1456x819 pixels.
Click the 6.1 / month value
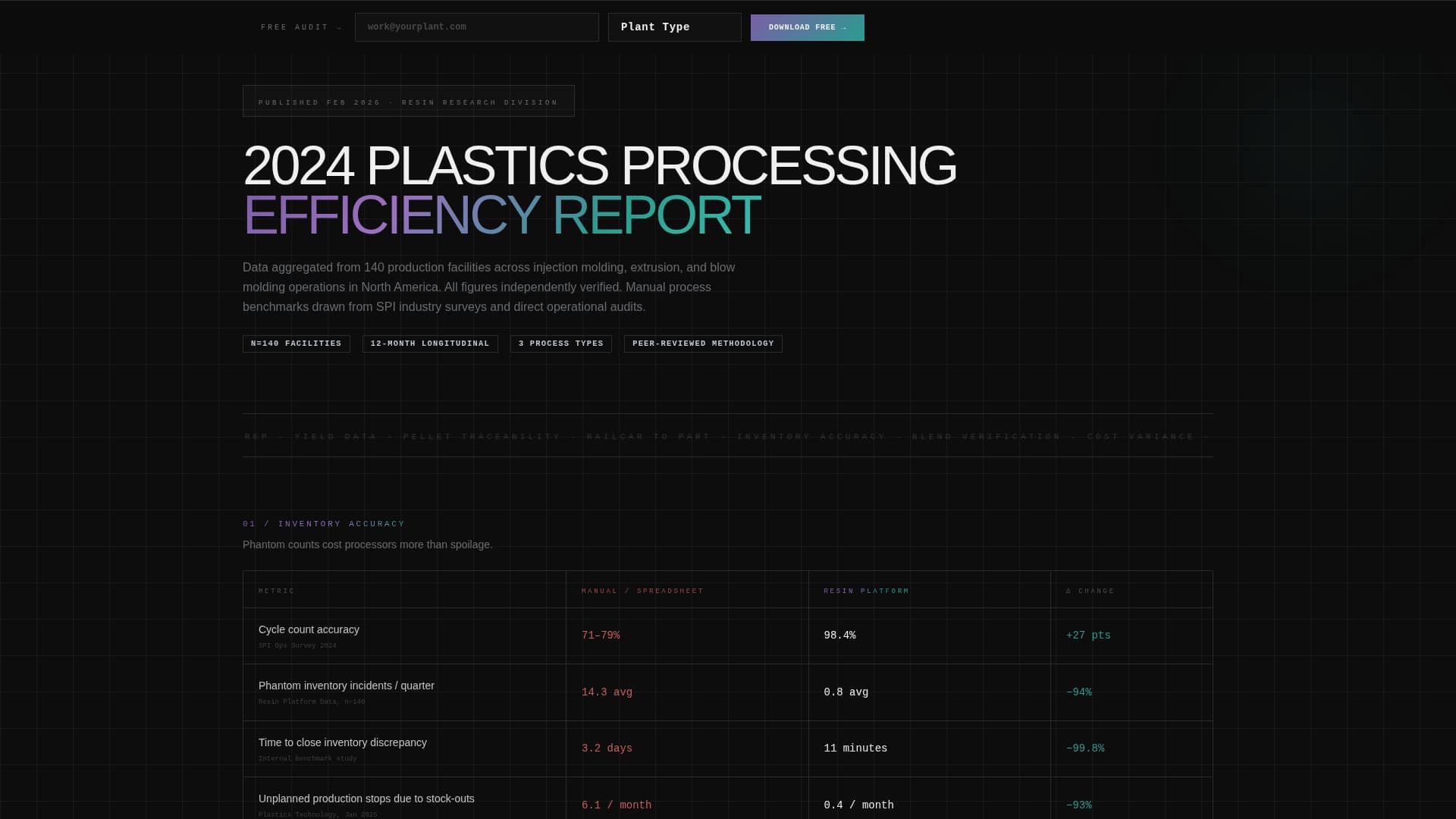click(617, 805)
